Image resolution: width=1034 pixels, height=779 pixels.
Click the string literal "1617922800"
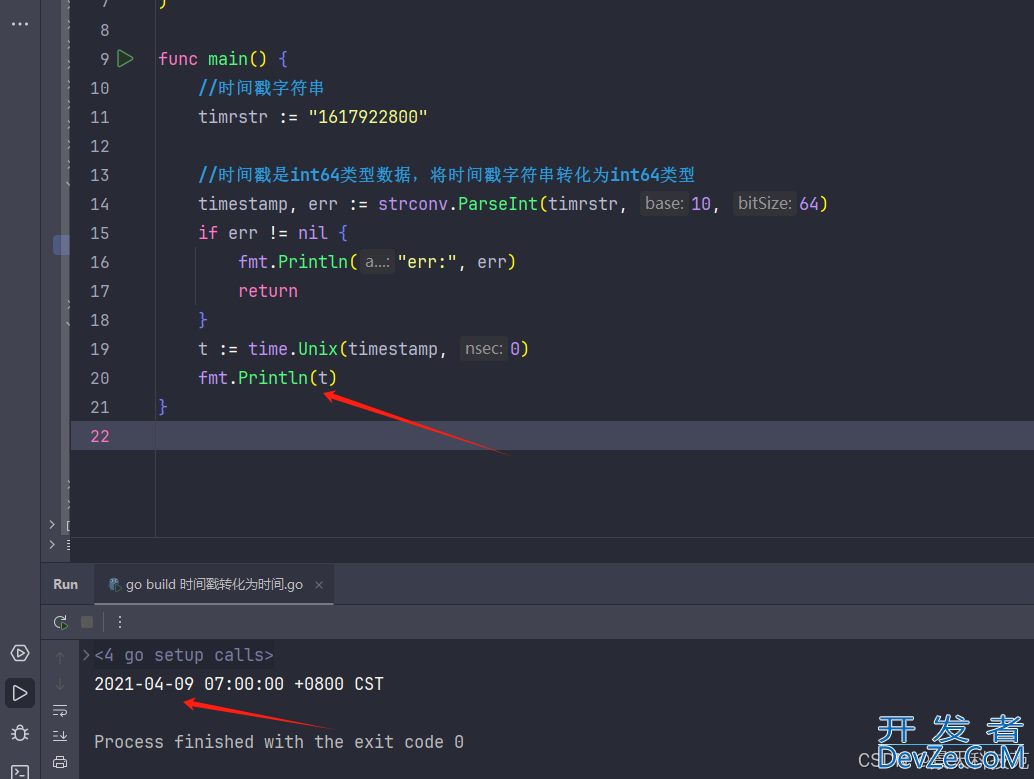click(x=368, y=117)
